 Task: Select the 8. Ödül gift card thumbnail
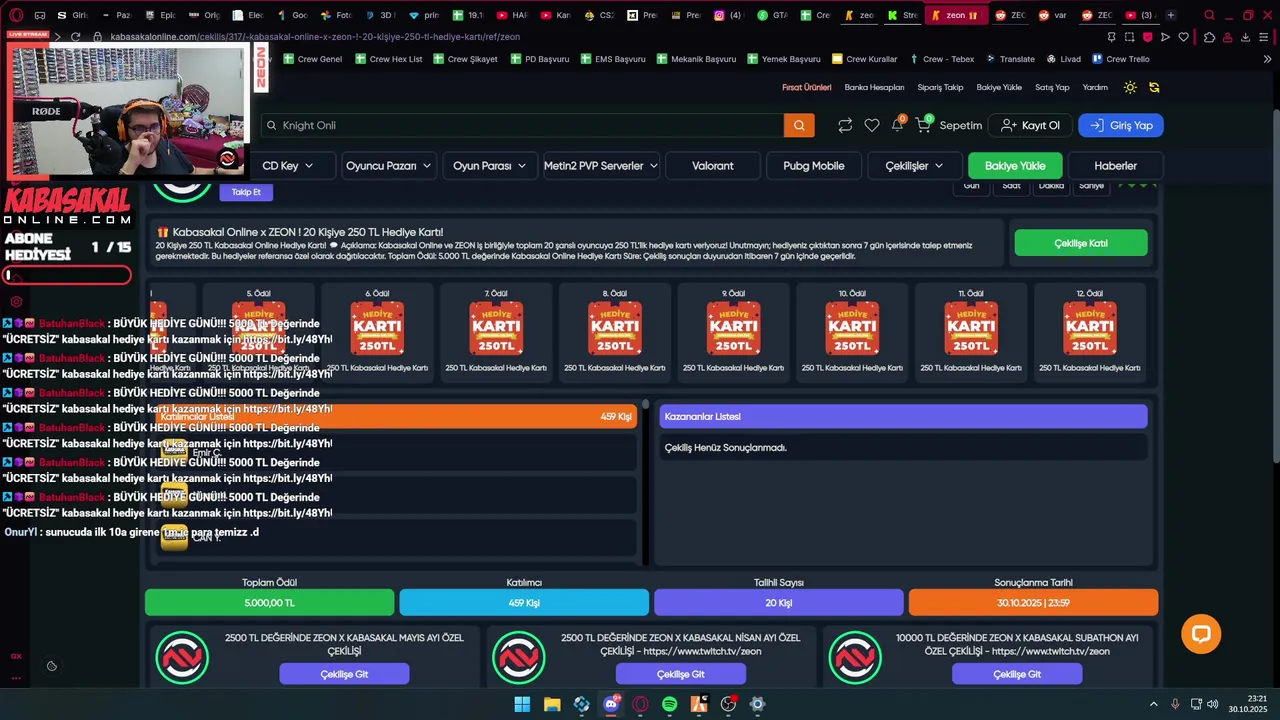click(615, 329)
